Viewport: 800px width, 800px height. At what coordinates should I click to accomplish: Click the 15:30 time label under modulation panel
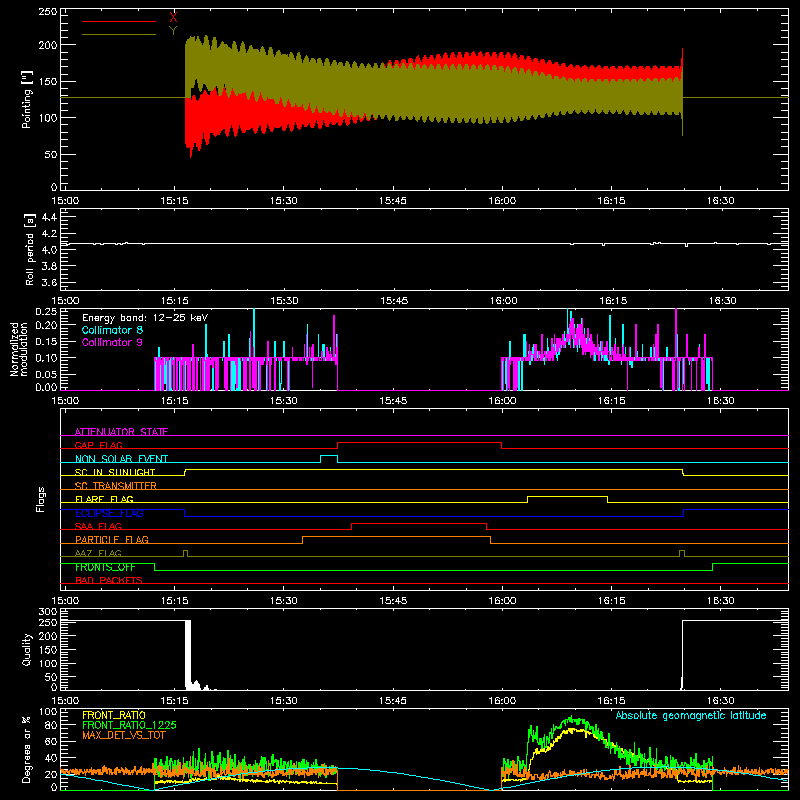284,401
